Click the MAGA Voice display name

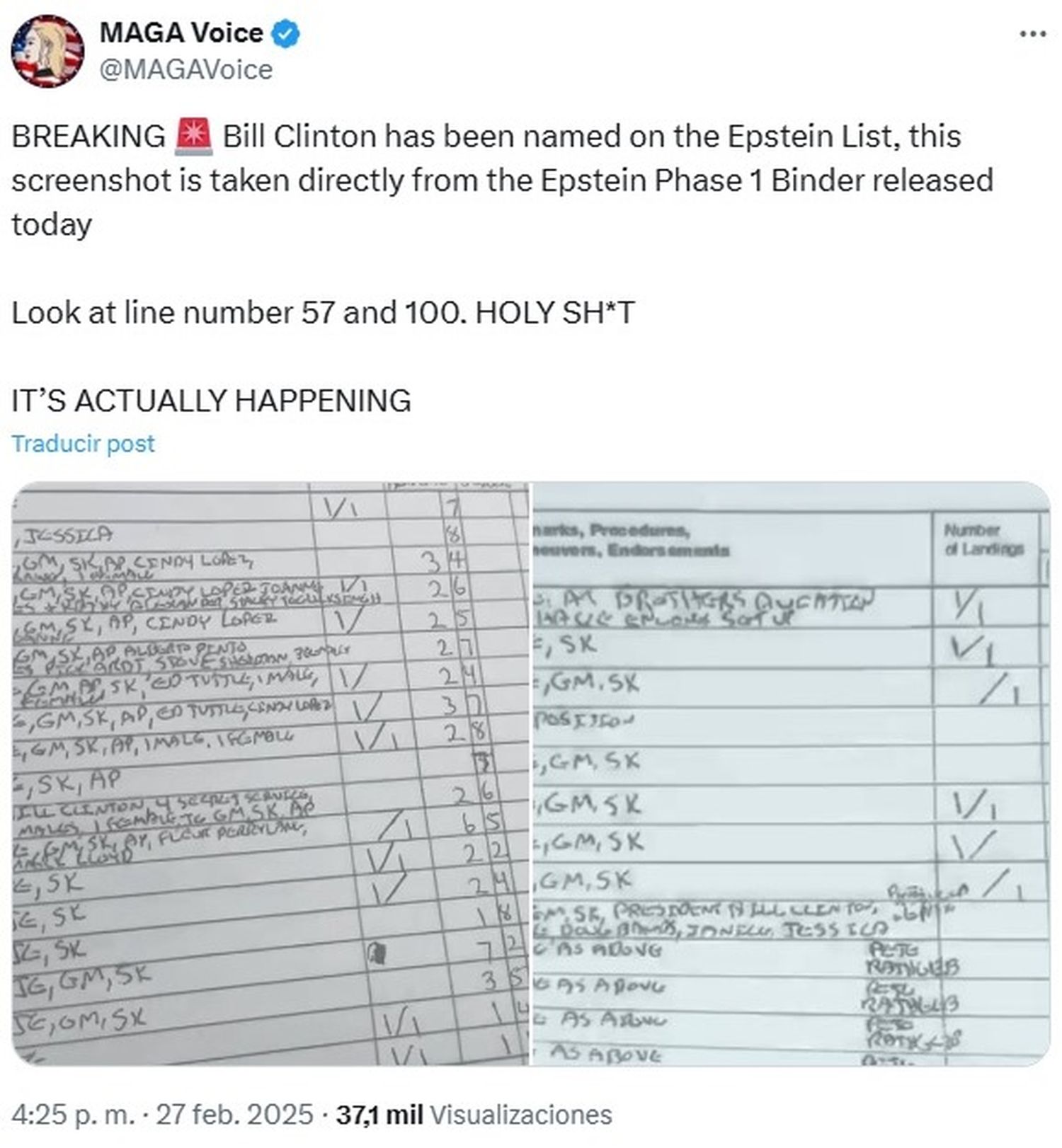point(181,33)
